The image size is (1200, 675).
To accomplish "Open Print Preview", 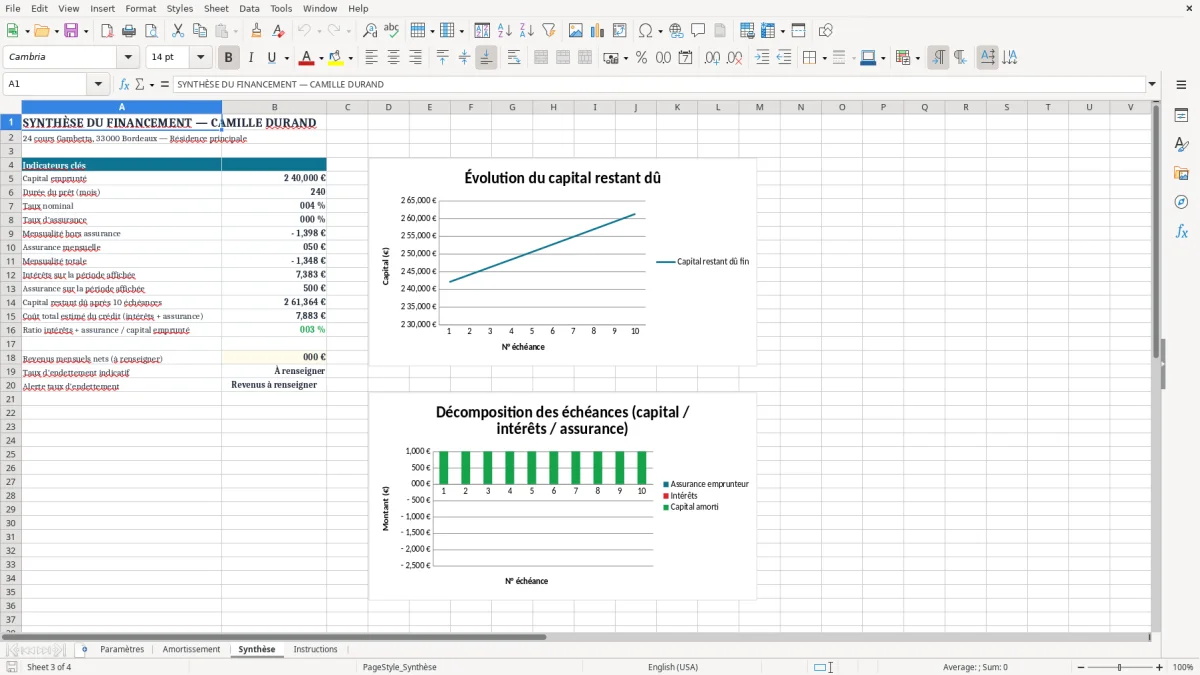I will pos(150,31).
